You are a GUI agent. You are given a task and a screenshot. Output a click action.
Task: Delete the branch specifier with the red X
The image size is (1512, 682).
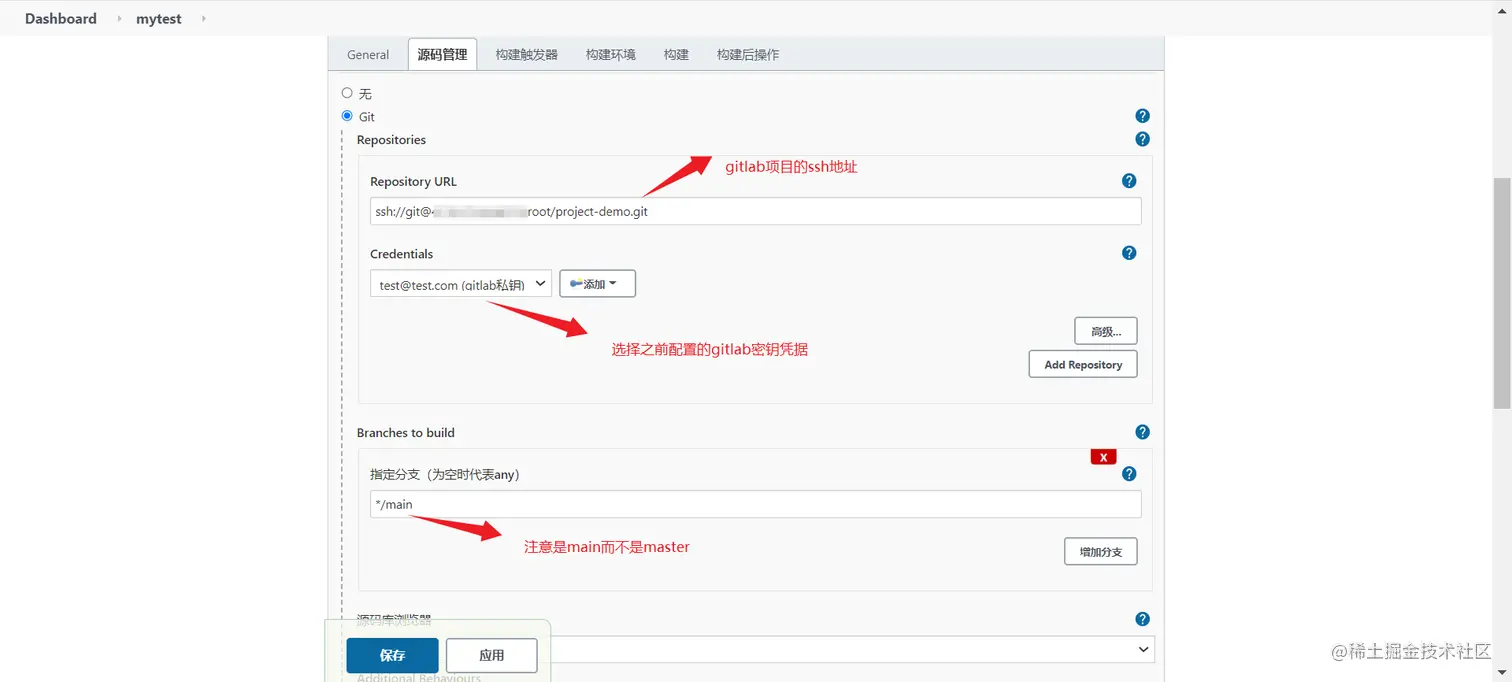click(1103, 456)
